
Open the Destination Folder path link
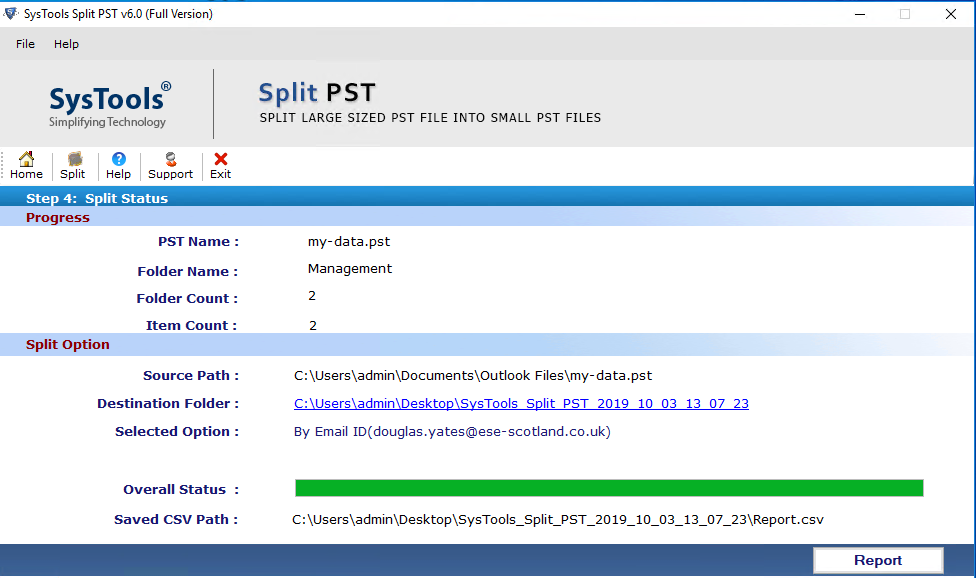tap(521, 404)
